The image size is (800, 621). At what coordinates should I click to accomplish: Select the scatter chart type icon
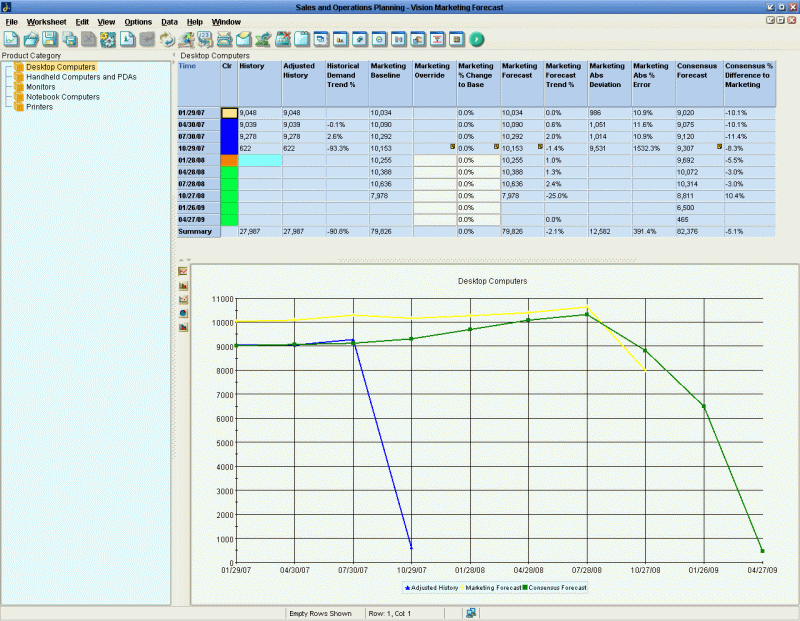pyautogui.click(x=183, y=300)
